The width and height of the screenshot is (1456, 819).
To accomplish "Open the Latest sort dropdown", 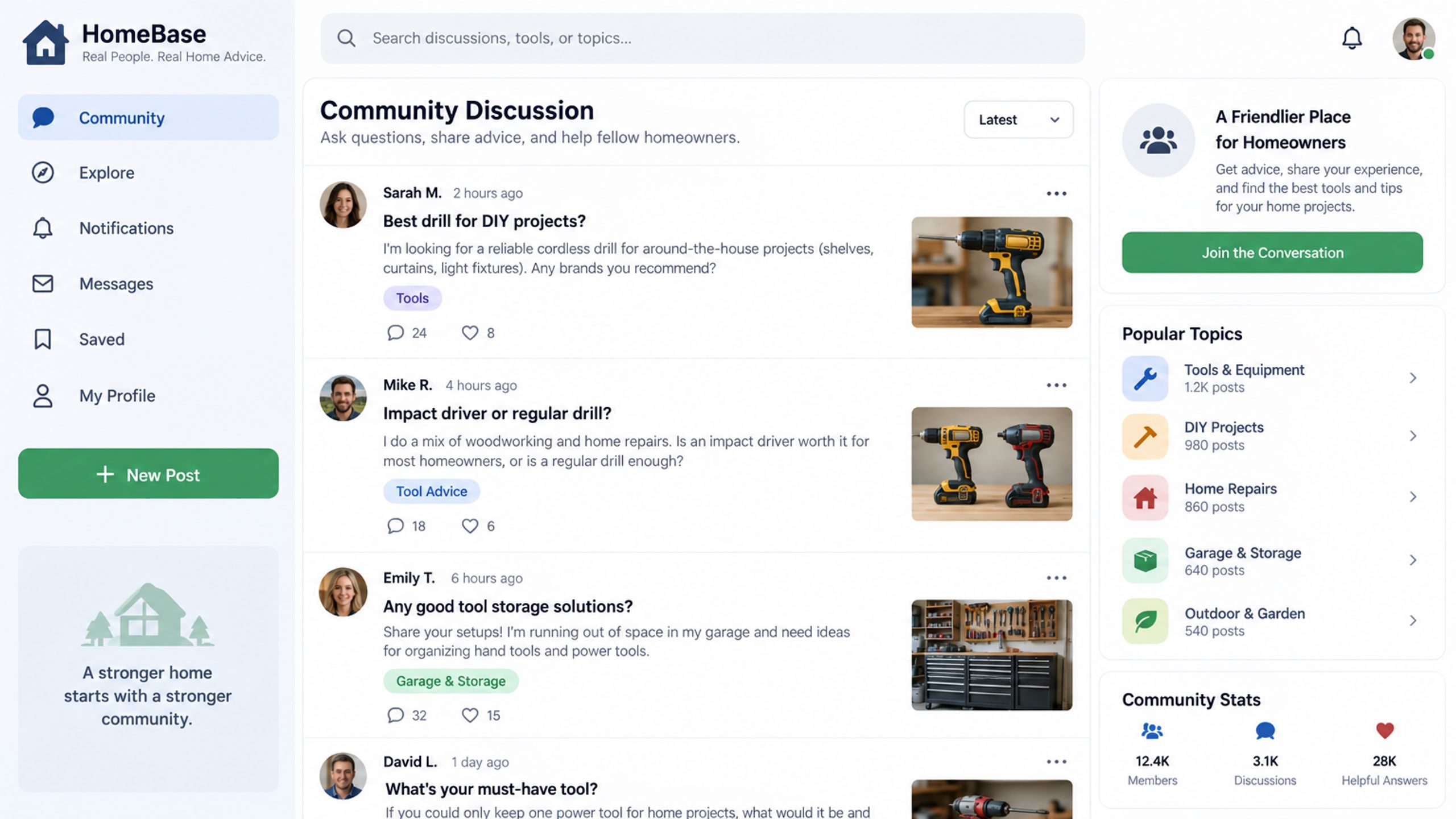I will 1019,119.
